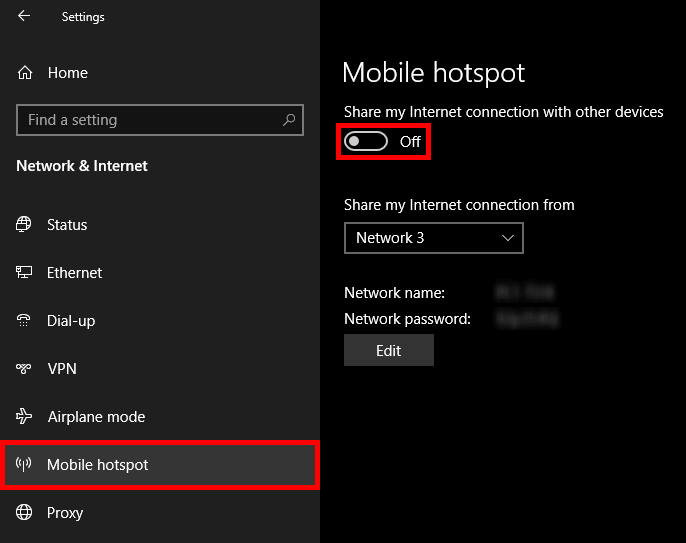Open Home in the sidebar
Viewport: 686px width, 543px height.
[x=160, y=73]
